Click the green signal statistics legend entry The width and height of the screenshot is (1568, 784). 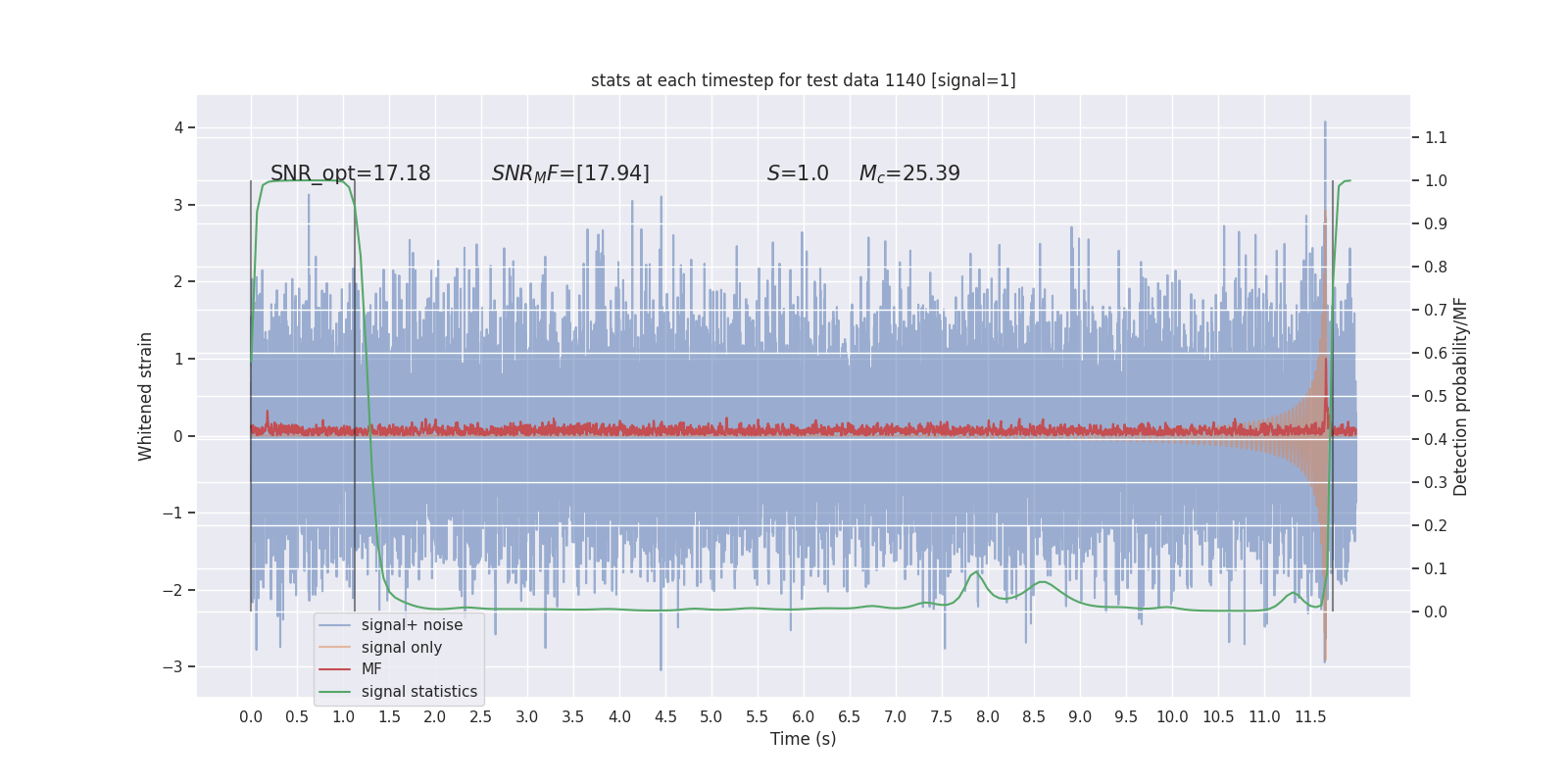398,692
